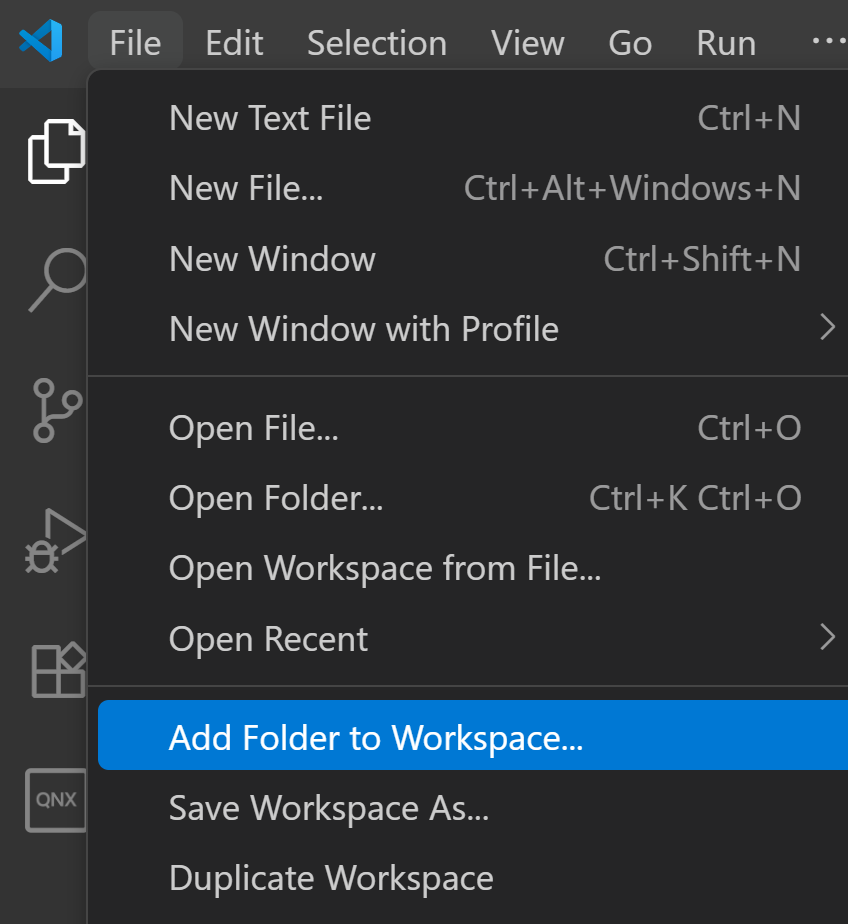Open the Edit menu
This screenshot has width=848, height=924.
(x=234, y=43)
